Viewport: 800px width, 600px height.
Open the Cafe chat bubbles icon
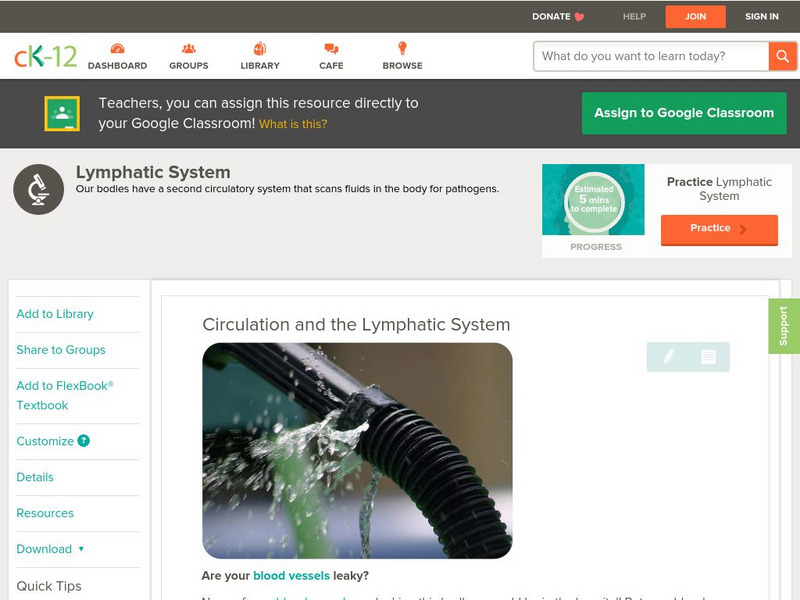(331, 48)
